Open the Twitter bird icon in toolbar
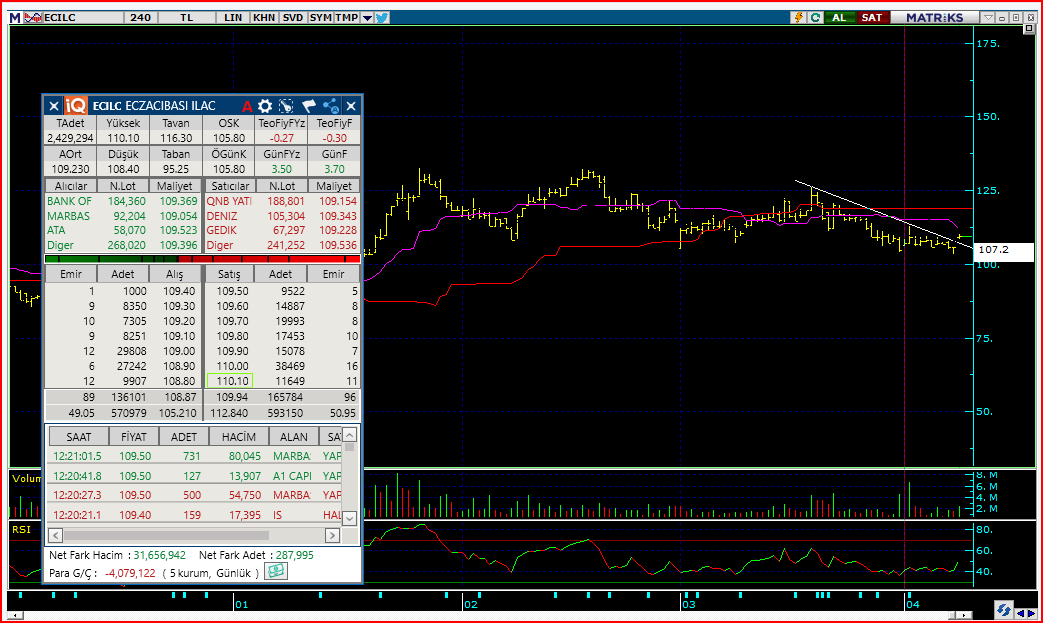 pos(382,17)
